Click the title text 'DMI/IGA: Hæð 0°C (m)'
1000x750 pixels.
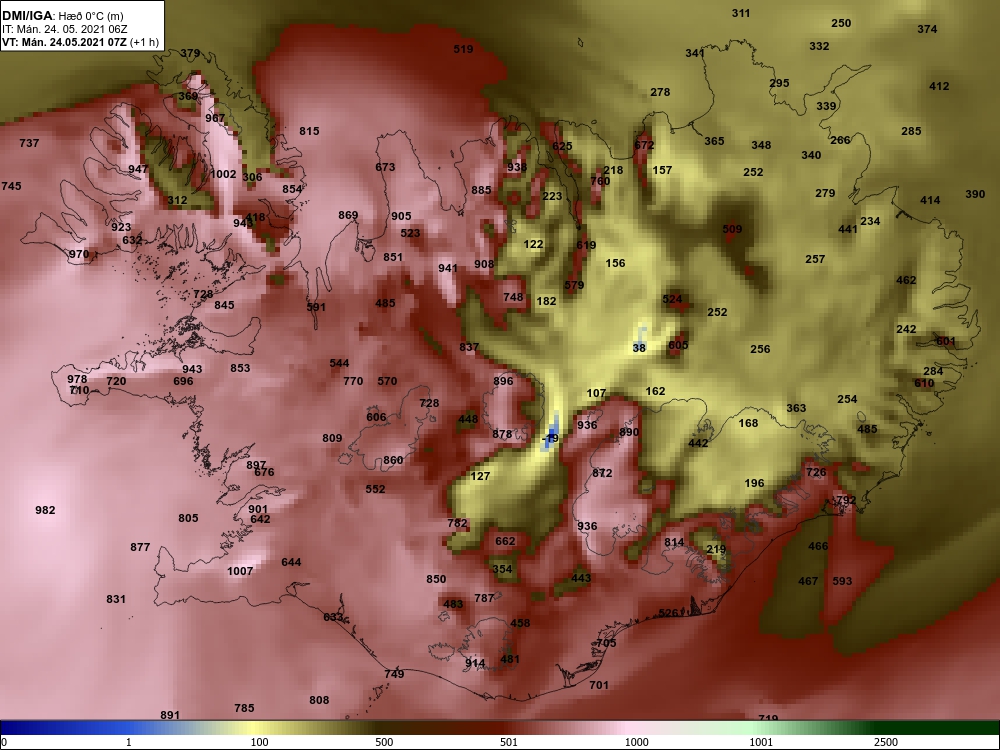[63, 16]
